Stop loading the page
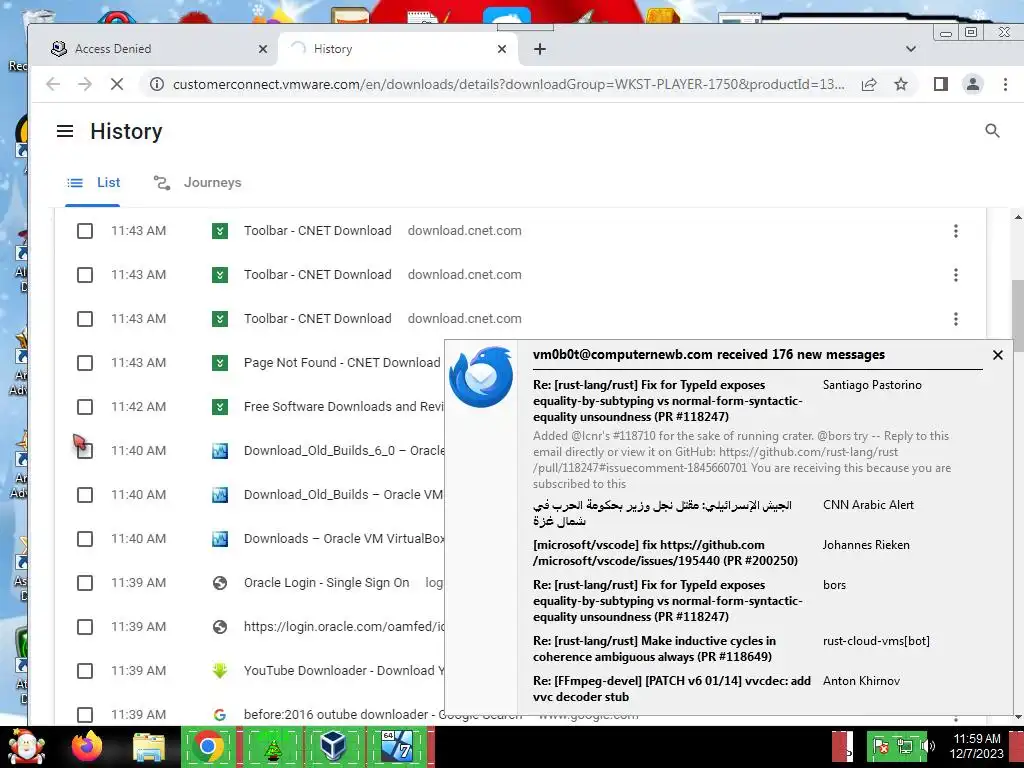 (117, 84)
